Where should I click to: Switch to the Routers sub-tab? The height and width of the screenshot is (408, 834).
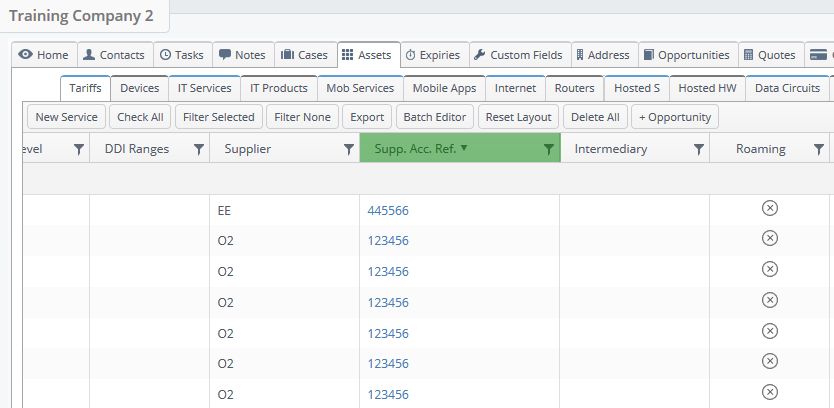(574, 88)
